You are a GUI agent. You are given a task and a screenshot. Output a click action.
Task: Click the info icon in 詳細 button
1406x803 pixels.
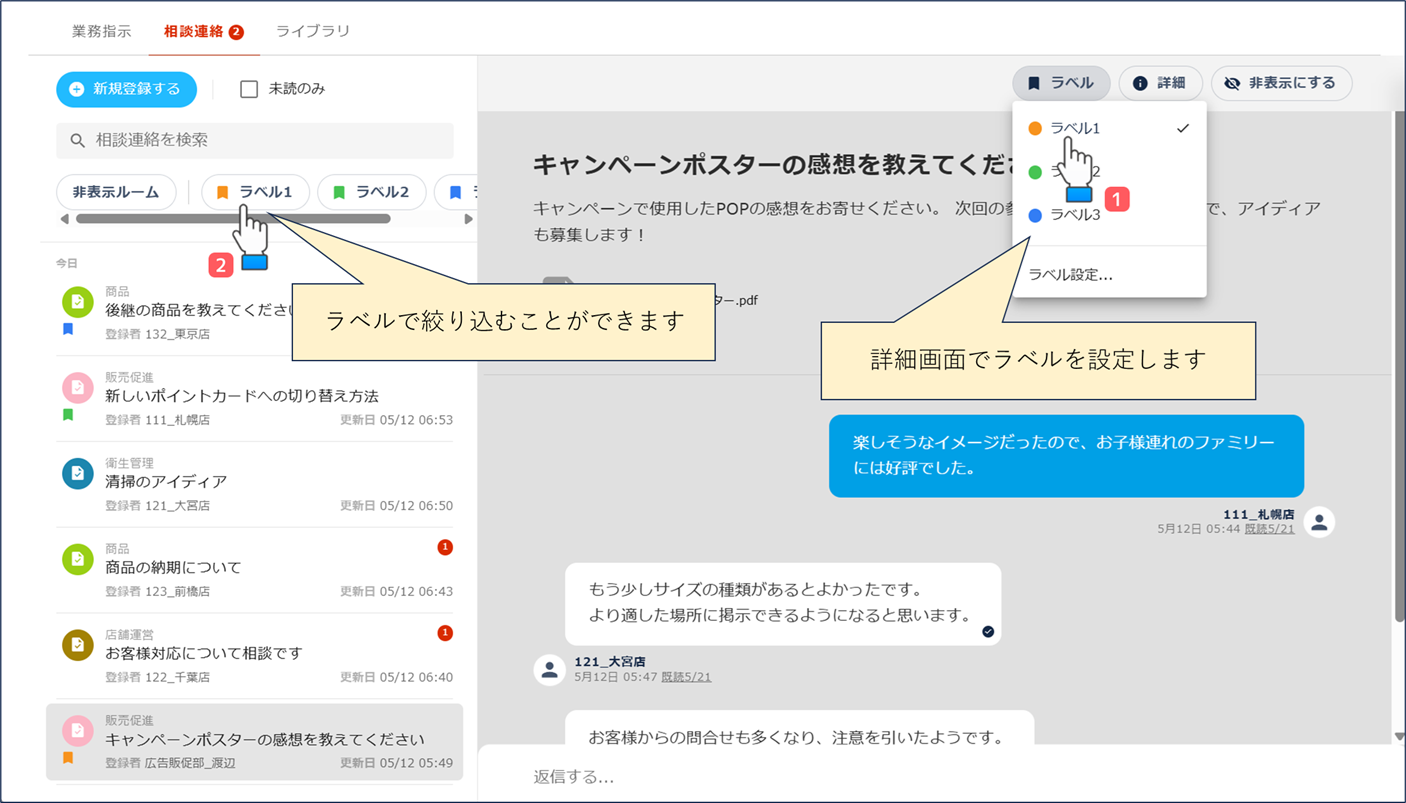click(x=1140, y=84)
